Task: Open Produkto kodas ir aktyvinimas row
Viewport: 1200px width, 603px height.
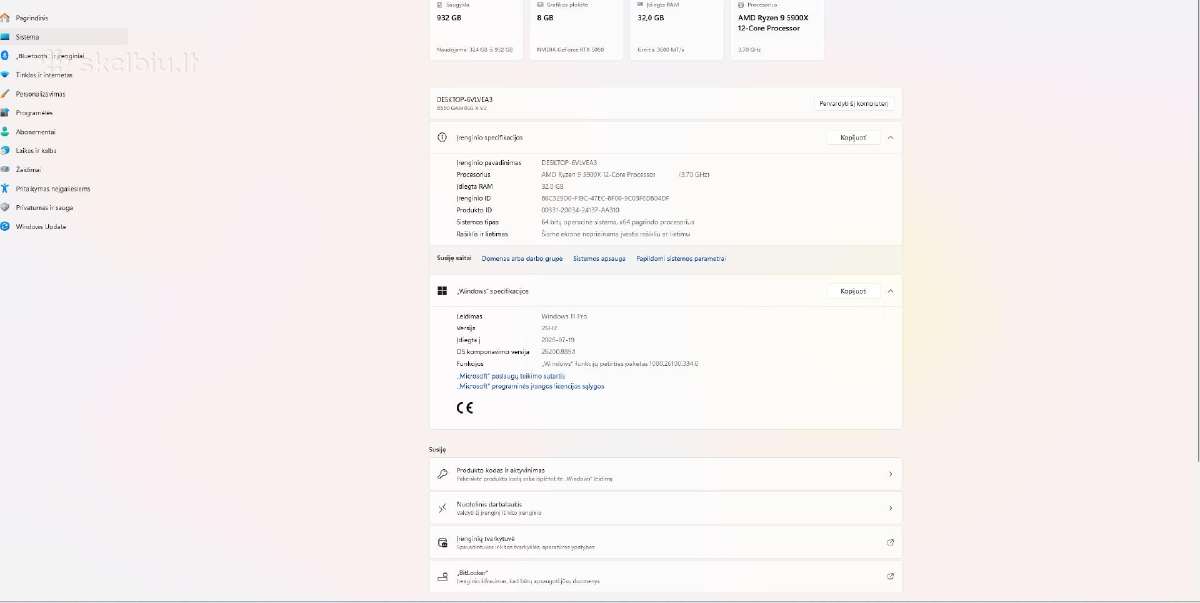Action: [665, 474]
